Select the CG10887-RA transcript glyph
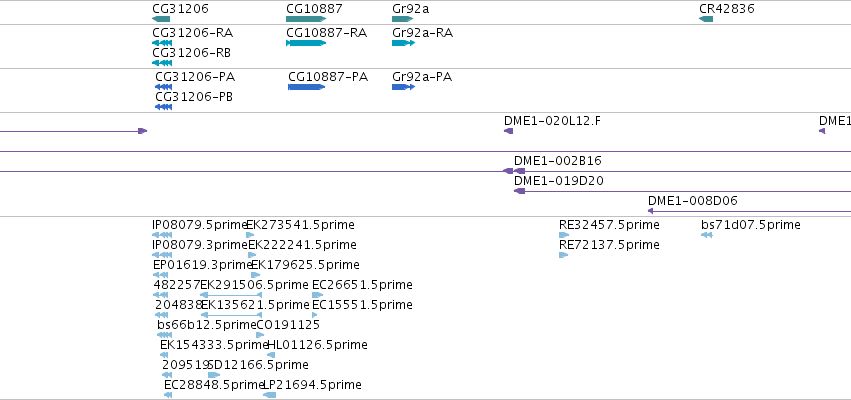Screen dimensions: 851x400 [x=306, y=43]
